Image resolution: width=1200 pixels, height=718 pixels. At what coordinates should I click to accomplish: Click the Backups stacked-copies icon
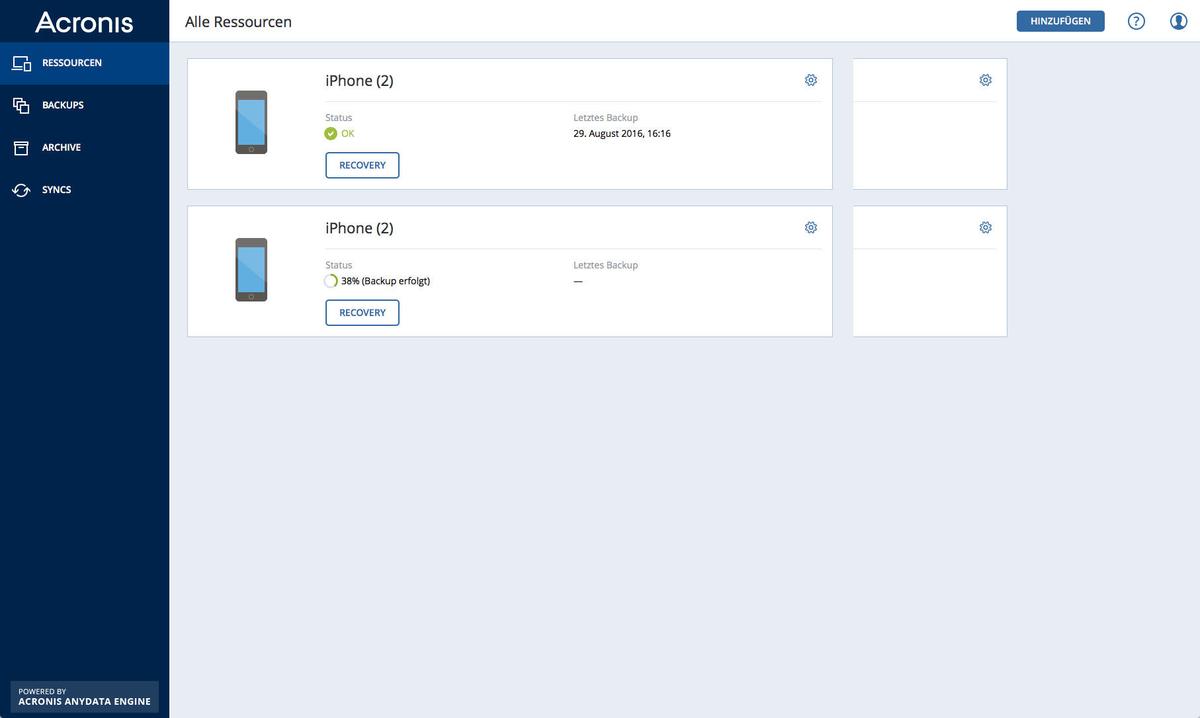tap(21, 105)
